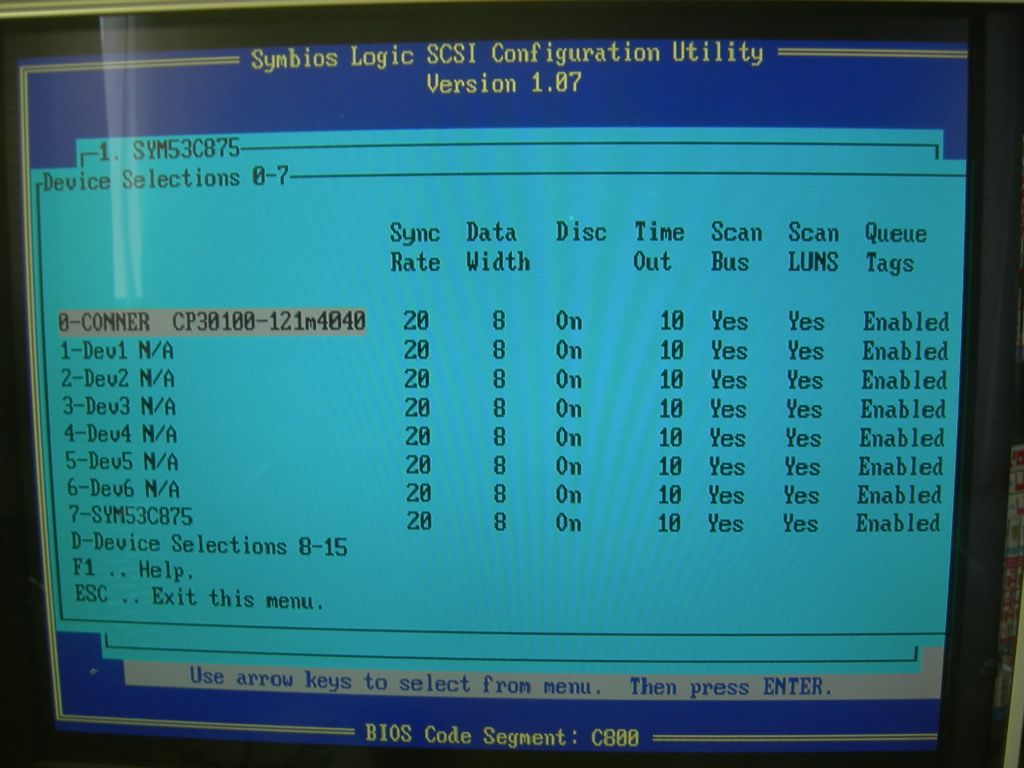Click the Scan LUNS column header
The width and height of the screenshot is (1024, 768).
click(x=814, y=247)
